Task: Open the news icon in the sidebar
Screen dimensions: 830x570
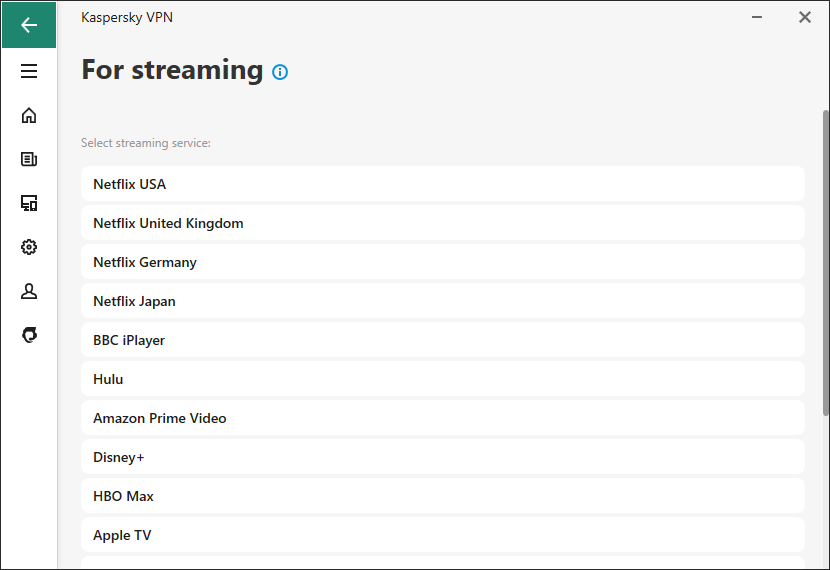Action: pos(29,159)
